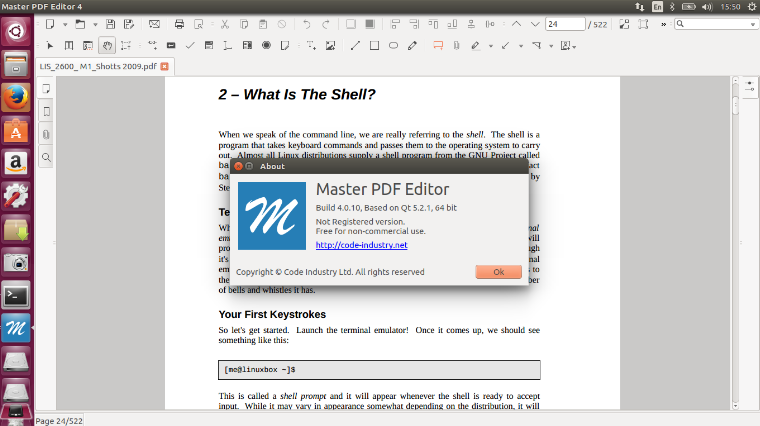Screen dimensions: 760x426
Task: Select the Ellipse drawing tool
Action: 393,46
